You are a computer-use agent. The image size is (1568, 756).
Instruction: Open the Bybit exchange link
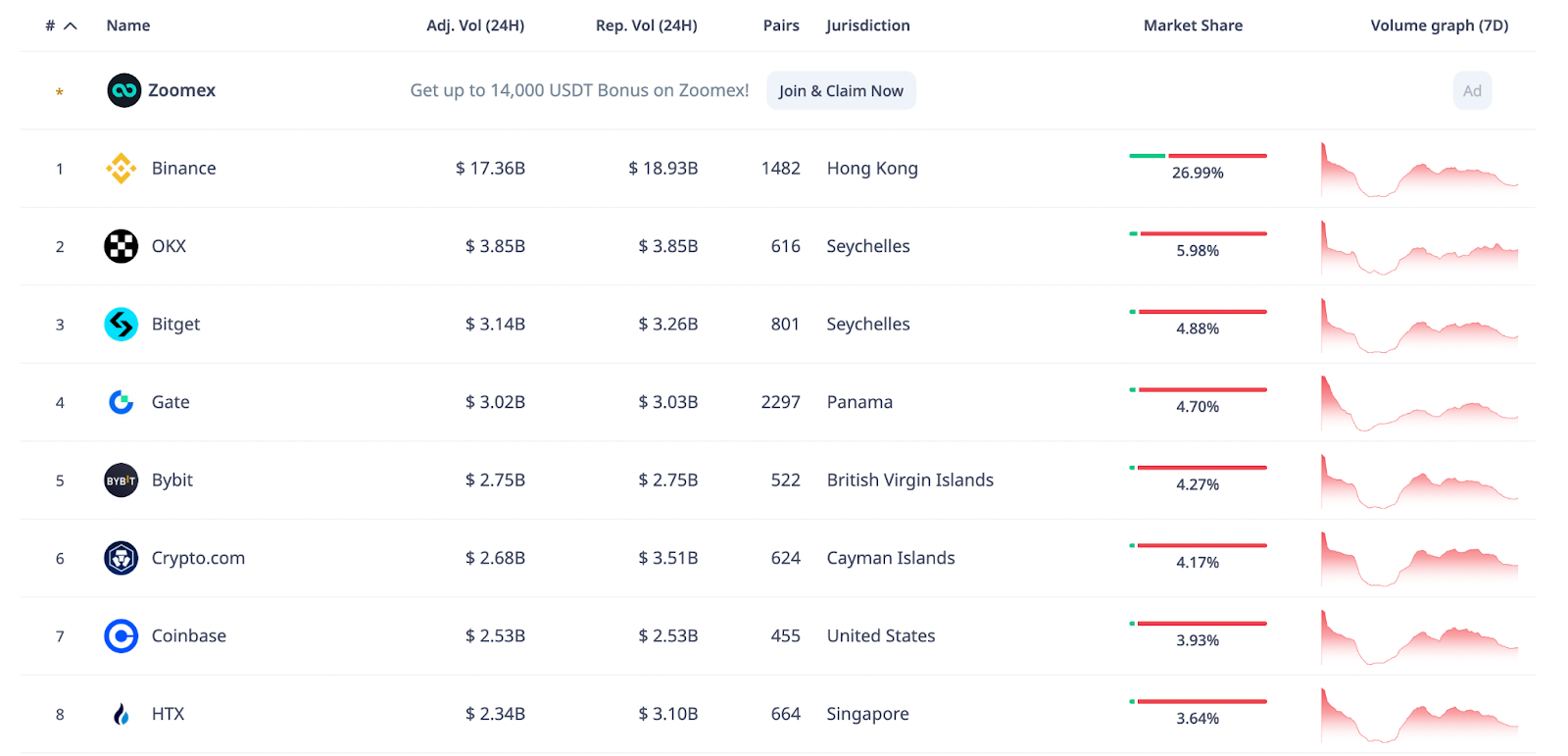(172, 480)
